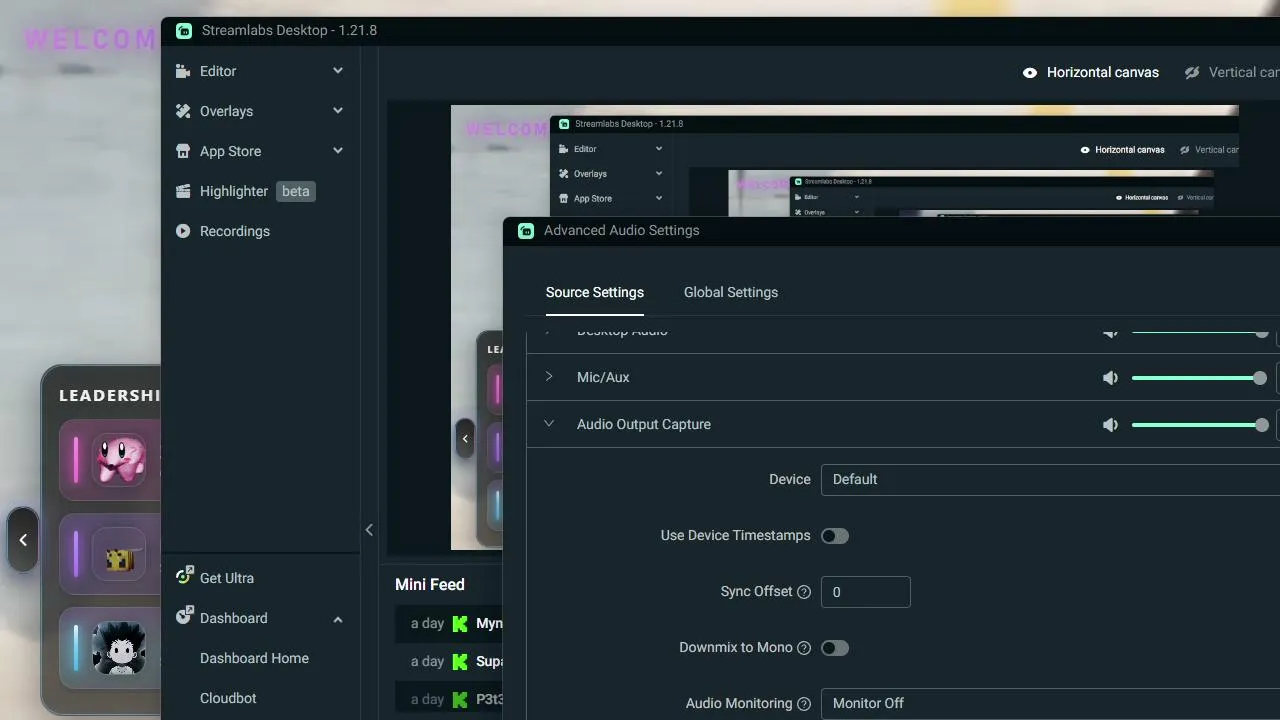Screen dimensions: 1280x720
Task: Click the help icon beside Audio Monitoring
Action: [x=804, y=704]
